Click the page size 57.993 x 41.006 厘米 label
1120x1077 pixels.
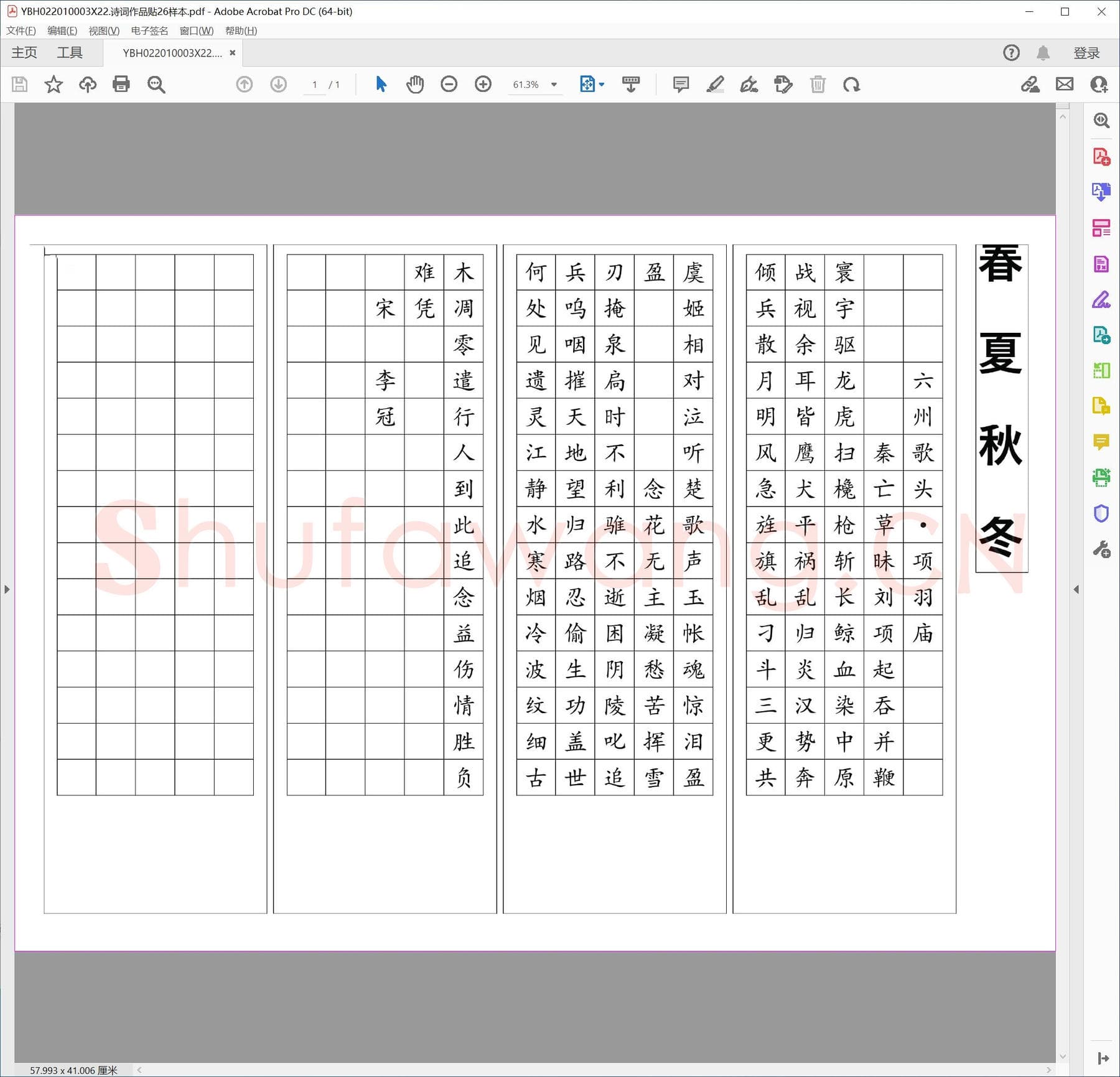click(73, 1070)
